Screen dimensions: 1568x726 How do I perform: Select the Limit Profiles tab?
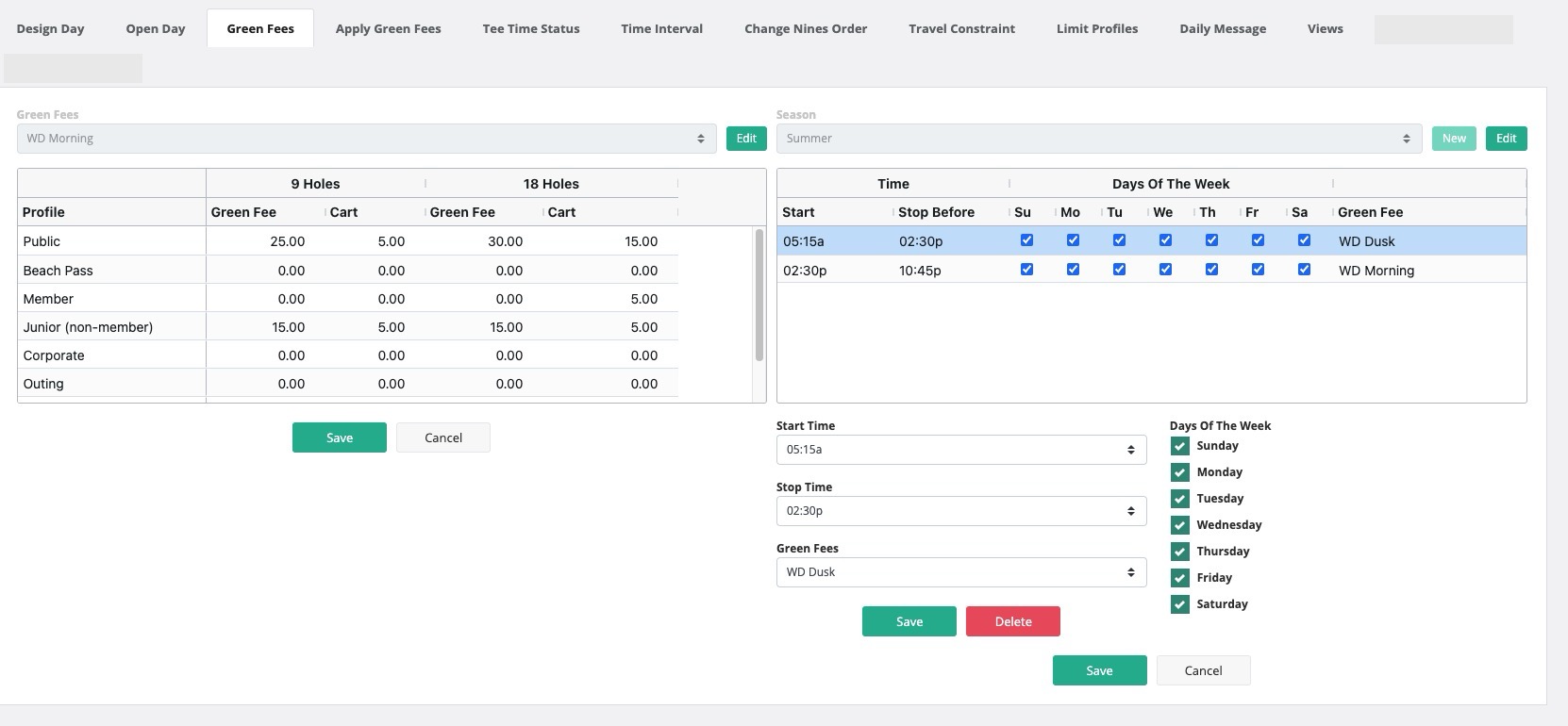1097,28
